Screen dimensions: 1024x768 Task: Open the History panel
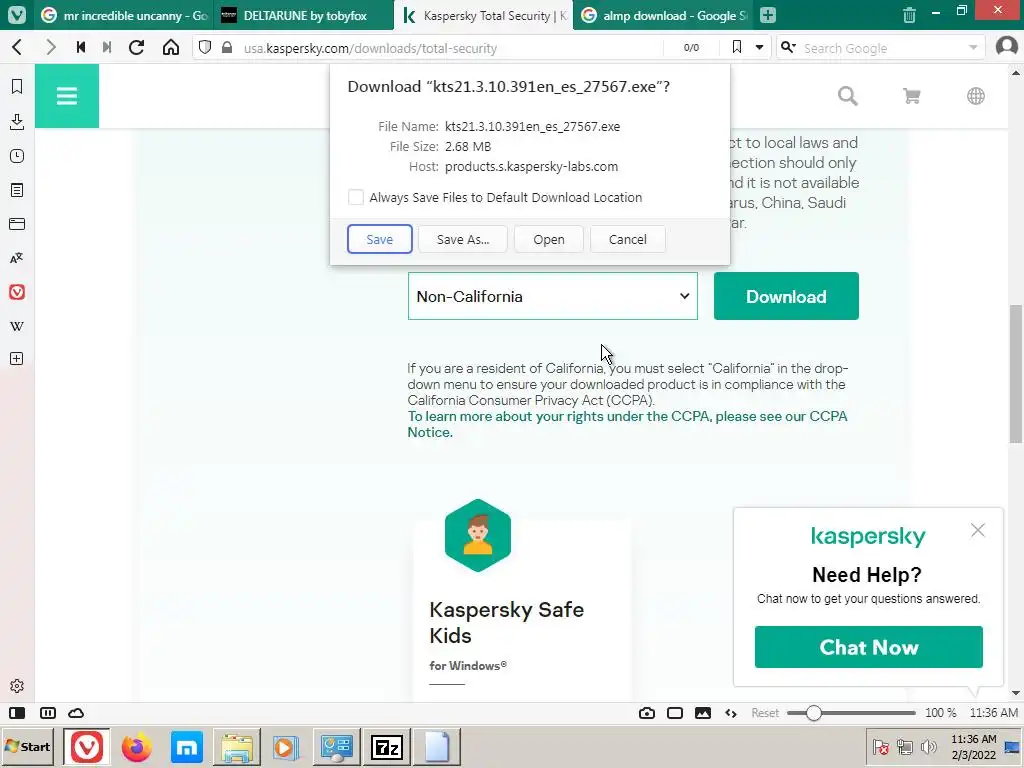17,155
